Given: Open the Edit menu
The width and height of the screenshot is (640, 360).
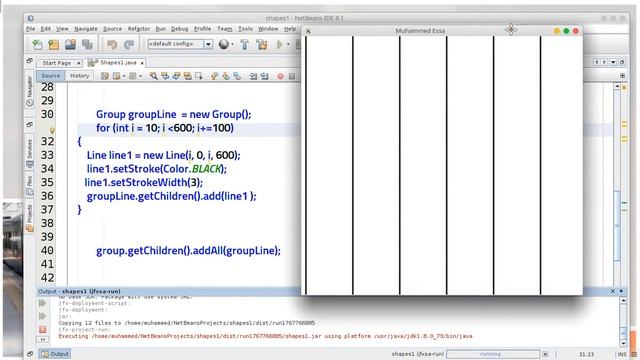Looking at the screenshot, I should (x=46, y=29).
